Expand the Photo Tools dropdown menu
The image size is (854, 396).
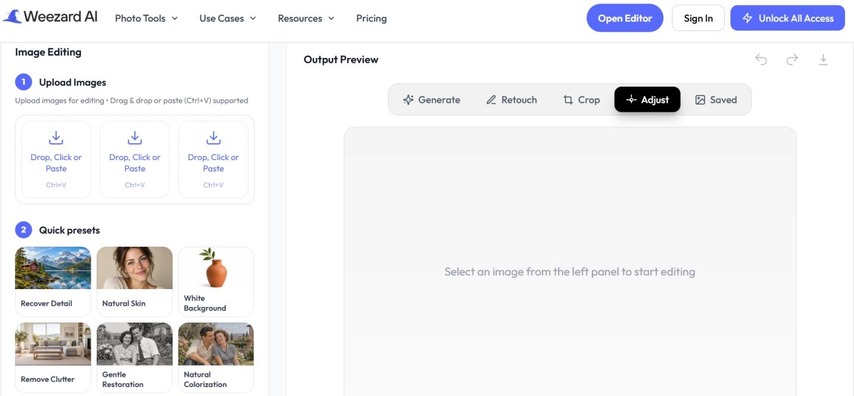tap(146, 18)
